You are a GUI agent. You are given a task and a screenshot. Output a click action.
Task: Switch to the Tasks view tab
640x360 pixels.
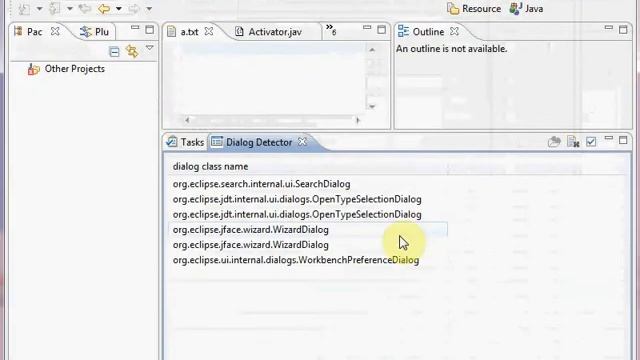(x=185, y=142)
